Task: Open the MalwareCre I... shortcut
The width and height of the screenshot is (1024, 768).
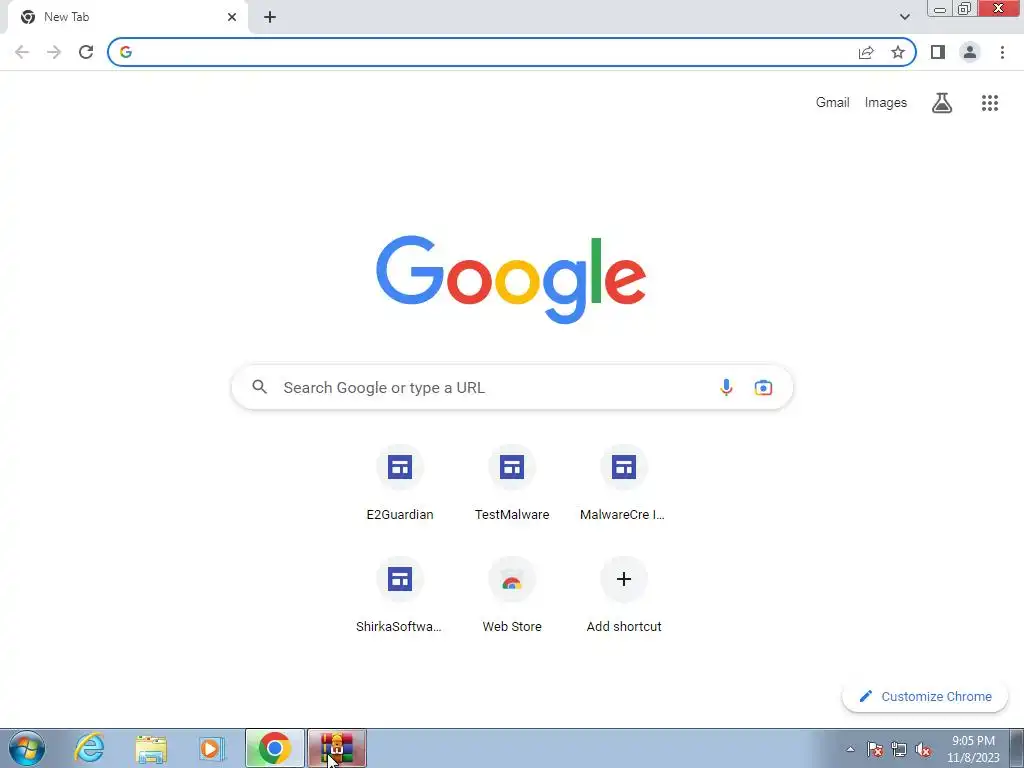Action: 624,483
